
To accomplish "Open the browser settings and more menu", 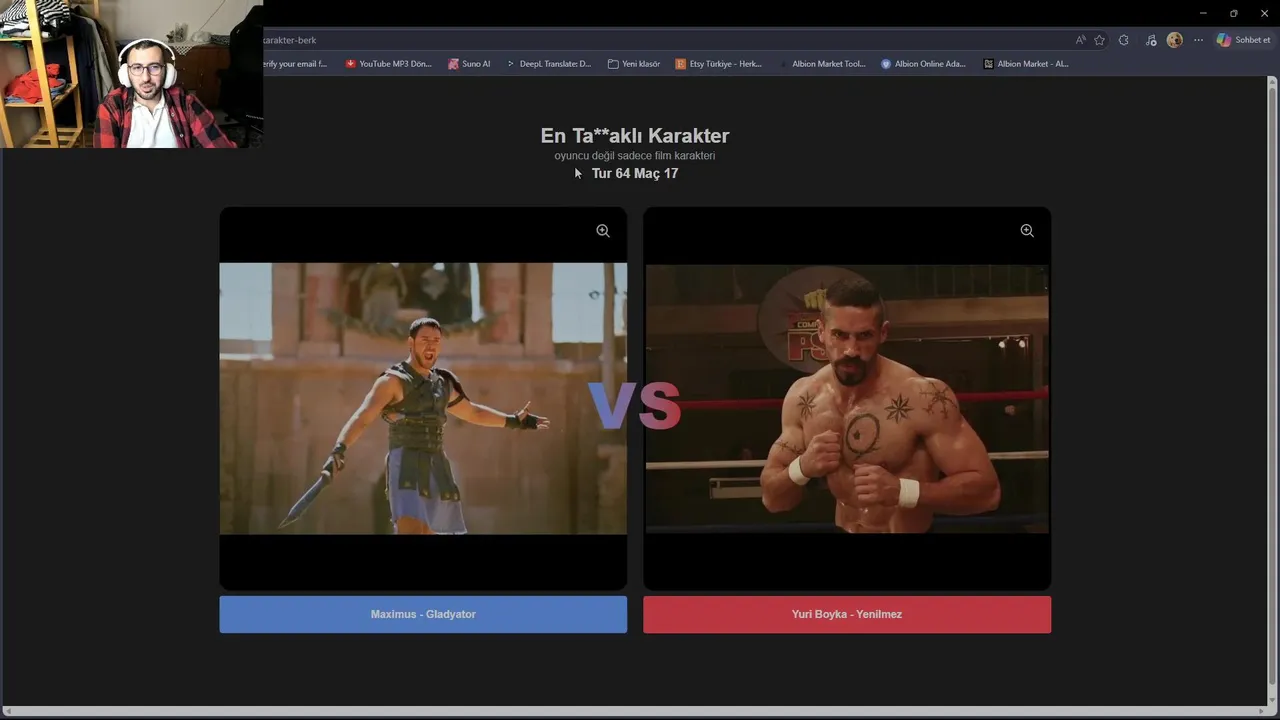I will pyautogui.click(x=1198, y=40).
